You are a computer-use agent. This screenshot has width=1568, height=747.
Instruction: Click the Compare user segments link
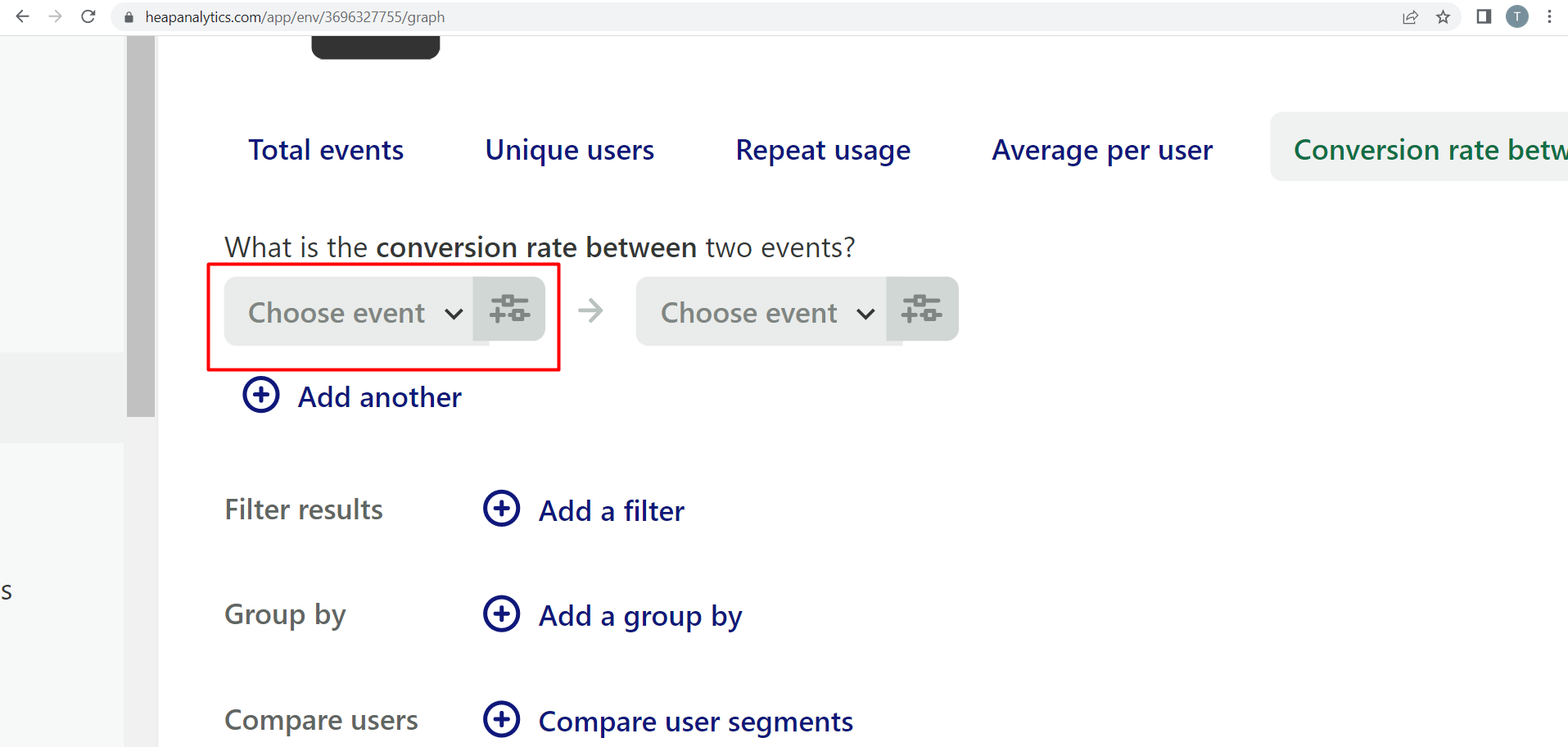pos(696,722)
